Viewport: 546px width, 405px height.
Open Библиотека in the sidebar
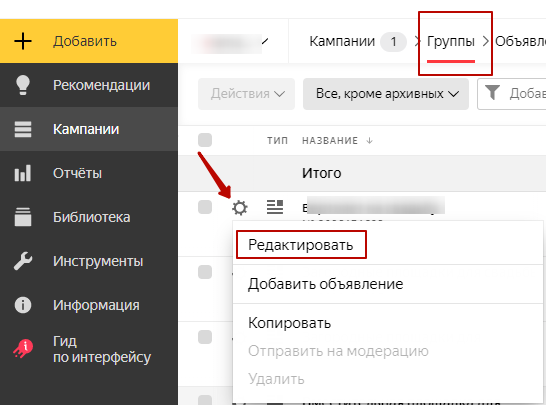(89, 217)
